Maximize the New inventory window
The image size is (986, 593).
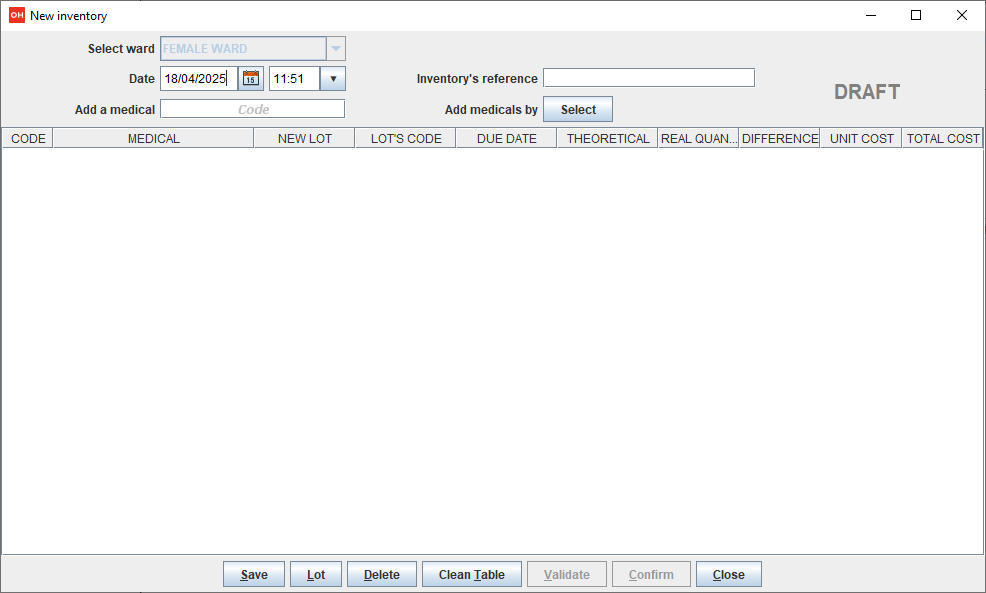[x=915, y=15]
